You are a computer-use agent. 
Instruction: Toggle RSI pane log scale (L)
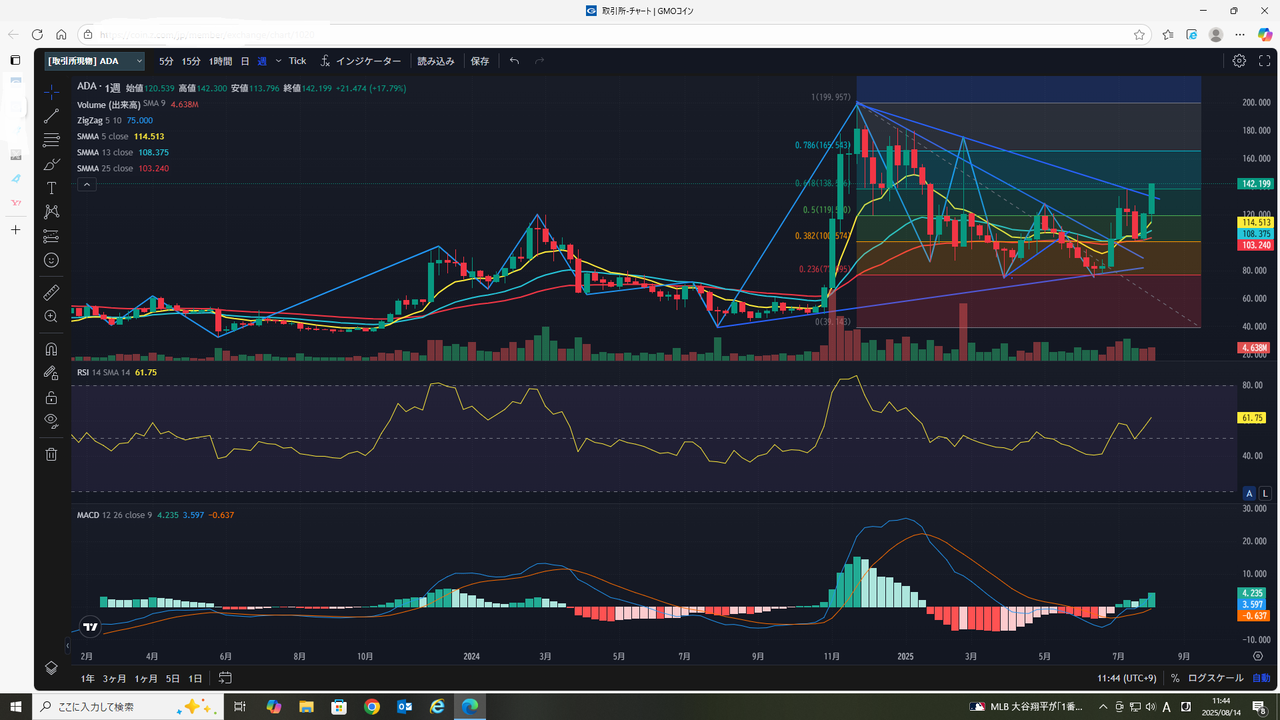pyautogui.click(x=1264, y=493)
